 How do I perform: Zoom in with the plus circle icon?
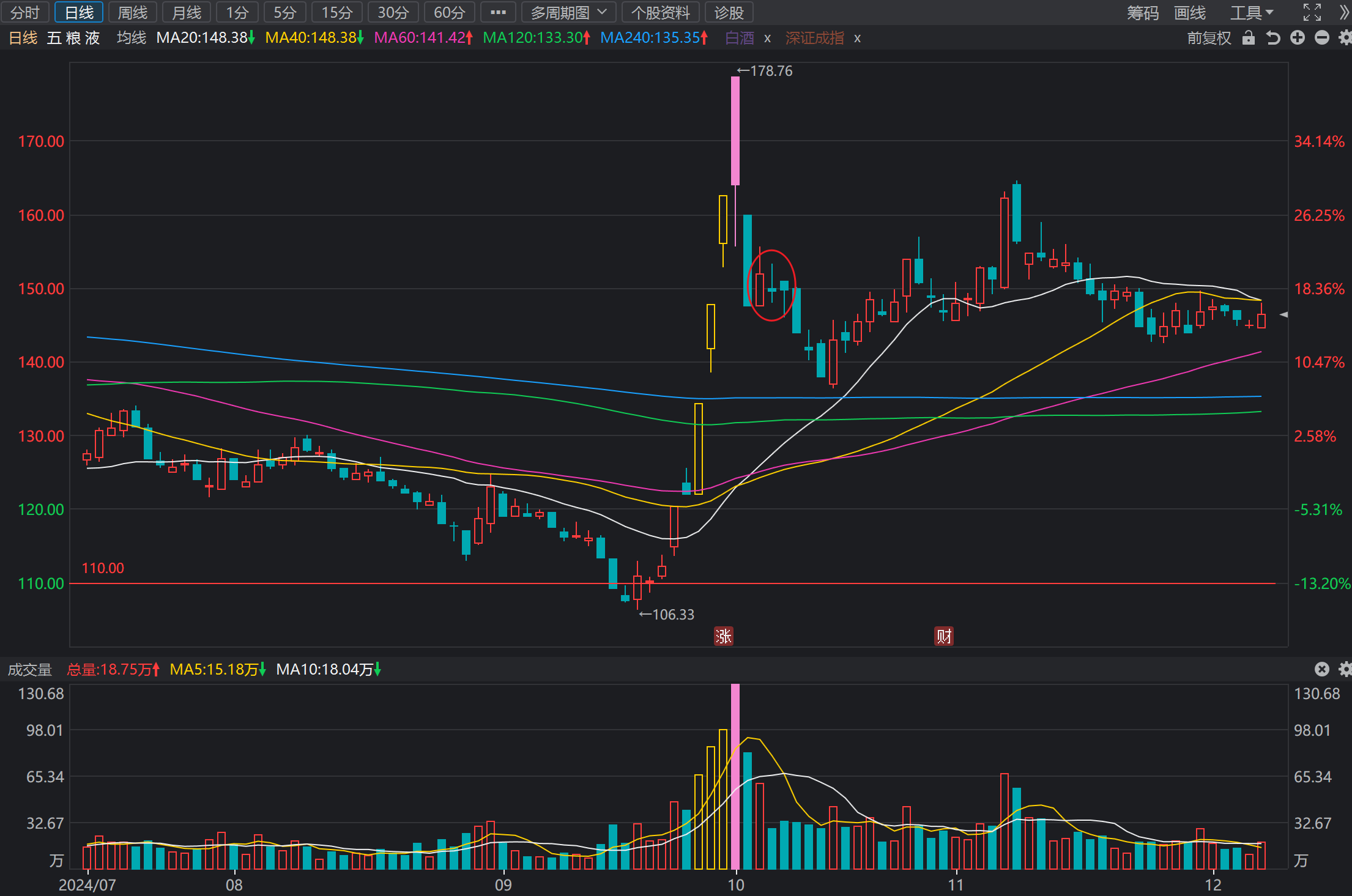pos(1298,38)
